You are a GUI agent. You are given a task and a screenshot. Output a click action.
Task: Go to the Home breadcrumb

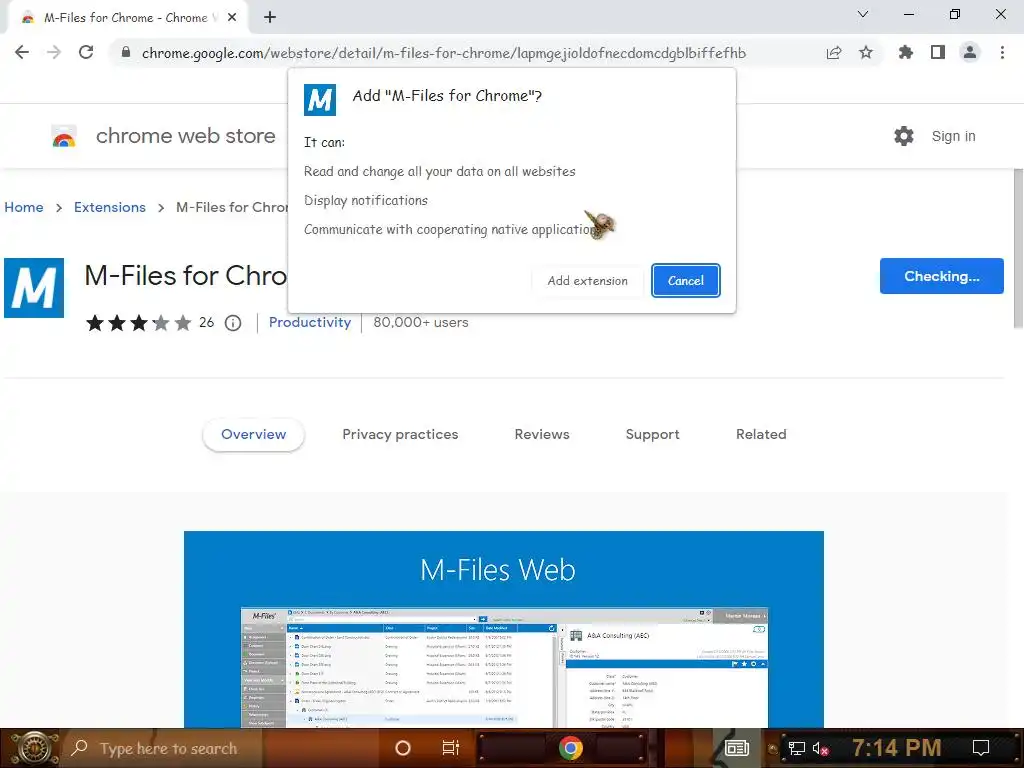(x=24, y=207)
